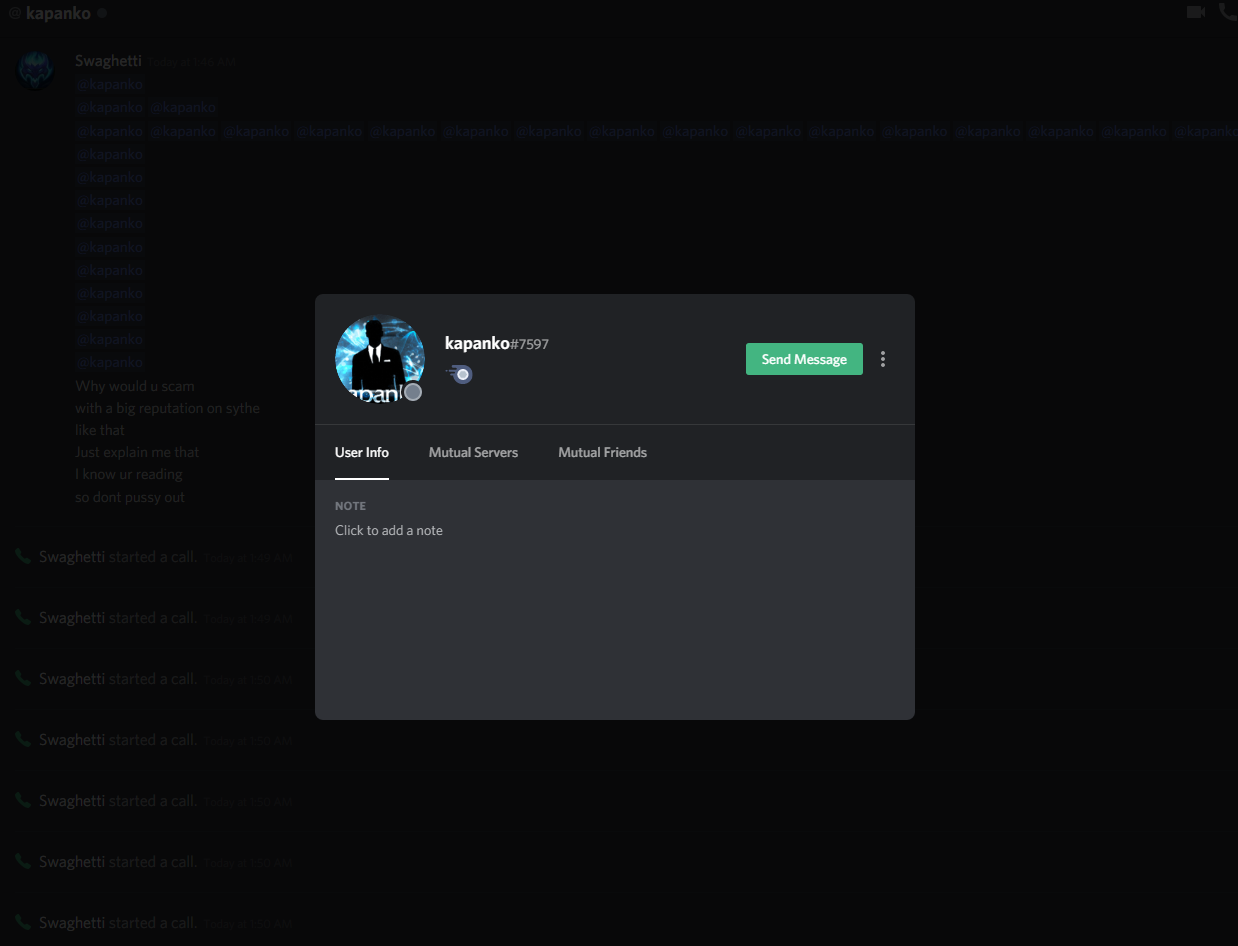Open the Mutual Servers tab
The width and height of the screenshot is (1238, 946).
(473, 452)
